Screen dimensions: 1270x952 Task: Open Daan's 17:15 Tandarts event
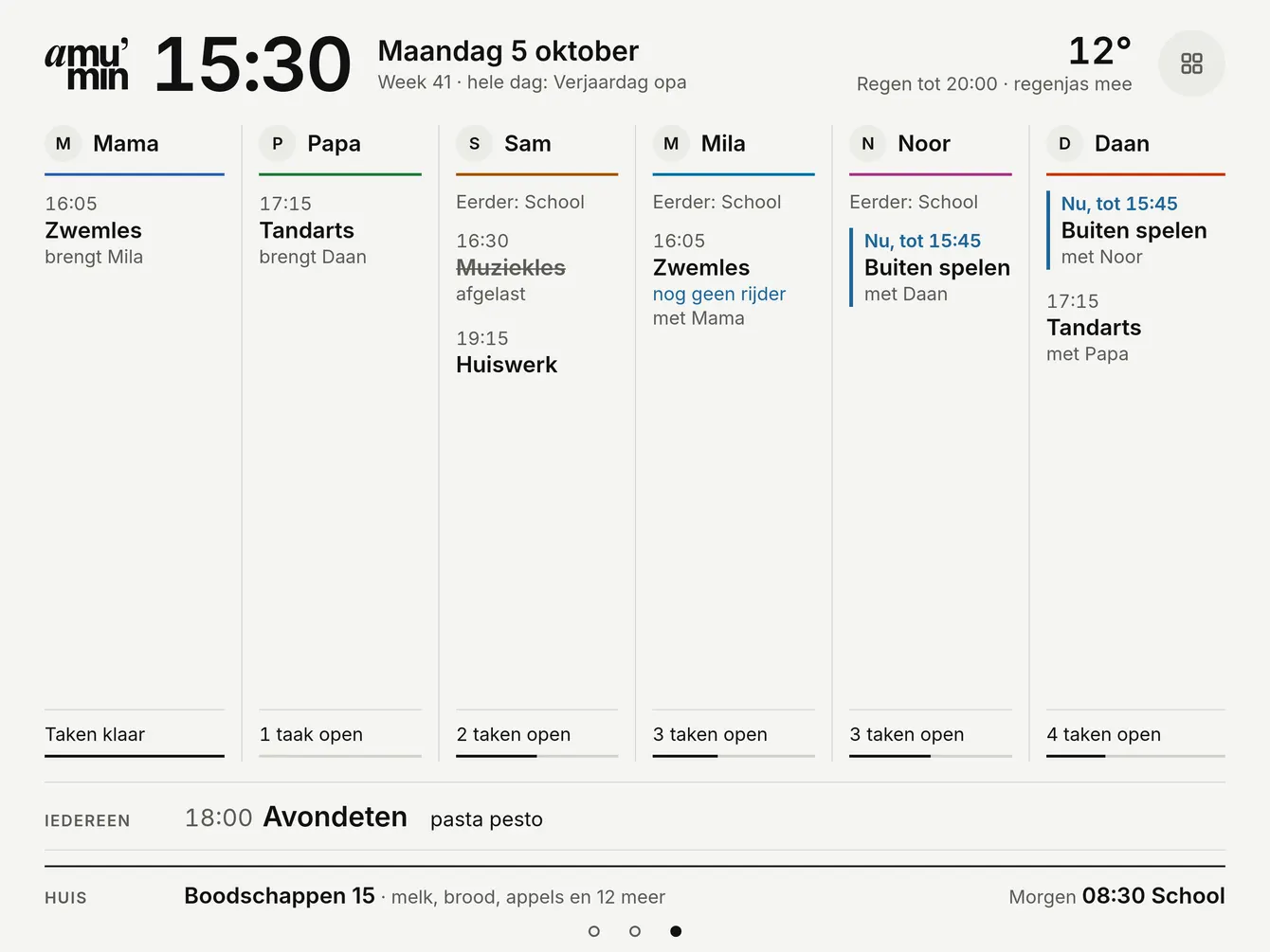pyautogui.click(x=1135, y=327)
